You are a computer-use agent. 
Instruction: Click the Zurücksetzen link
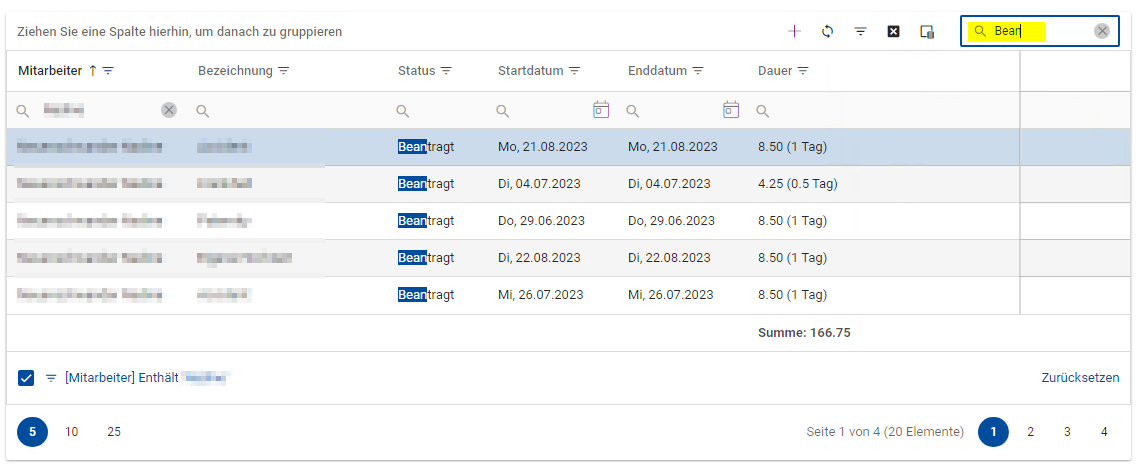1080,378
